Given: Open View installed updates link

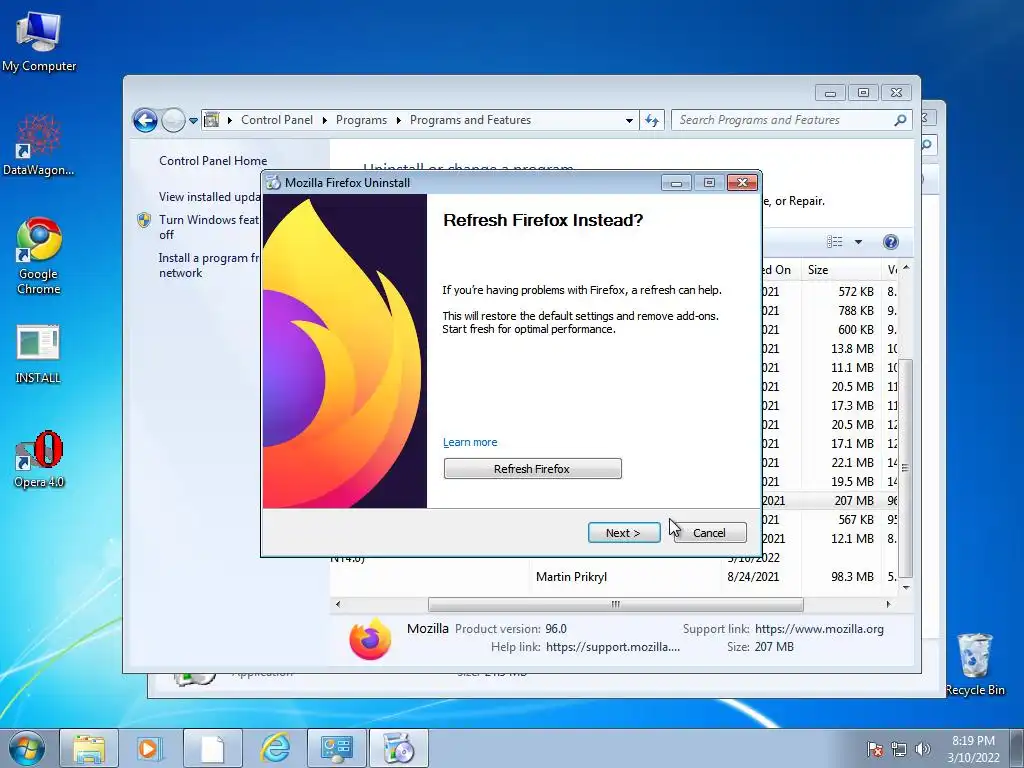Looking at the screenshot, I should click(x=210, y=197).
